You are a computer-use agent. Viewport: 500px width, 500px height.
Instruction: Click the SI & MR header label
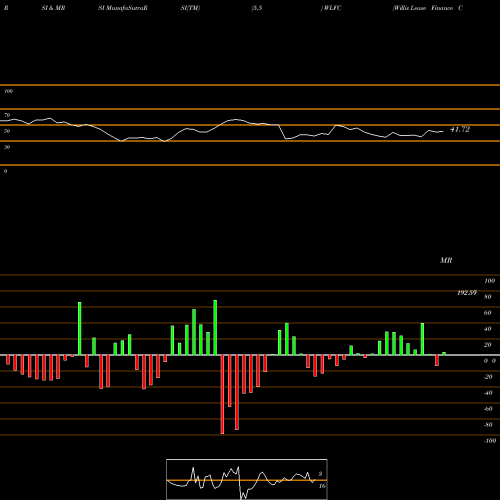[x=53, y=8]
